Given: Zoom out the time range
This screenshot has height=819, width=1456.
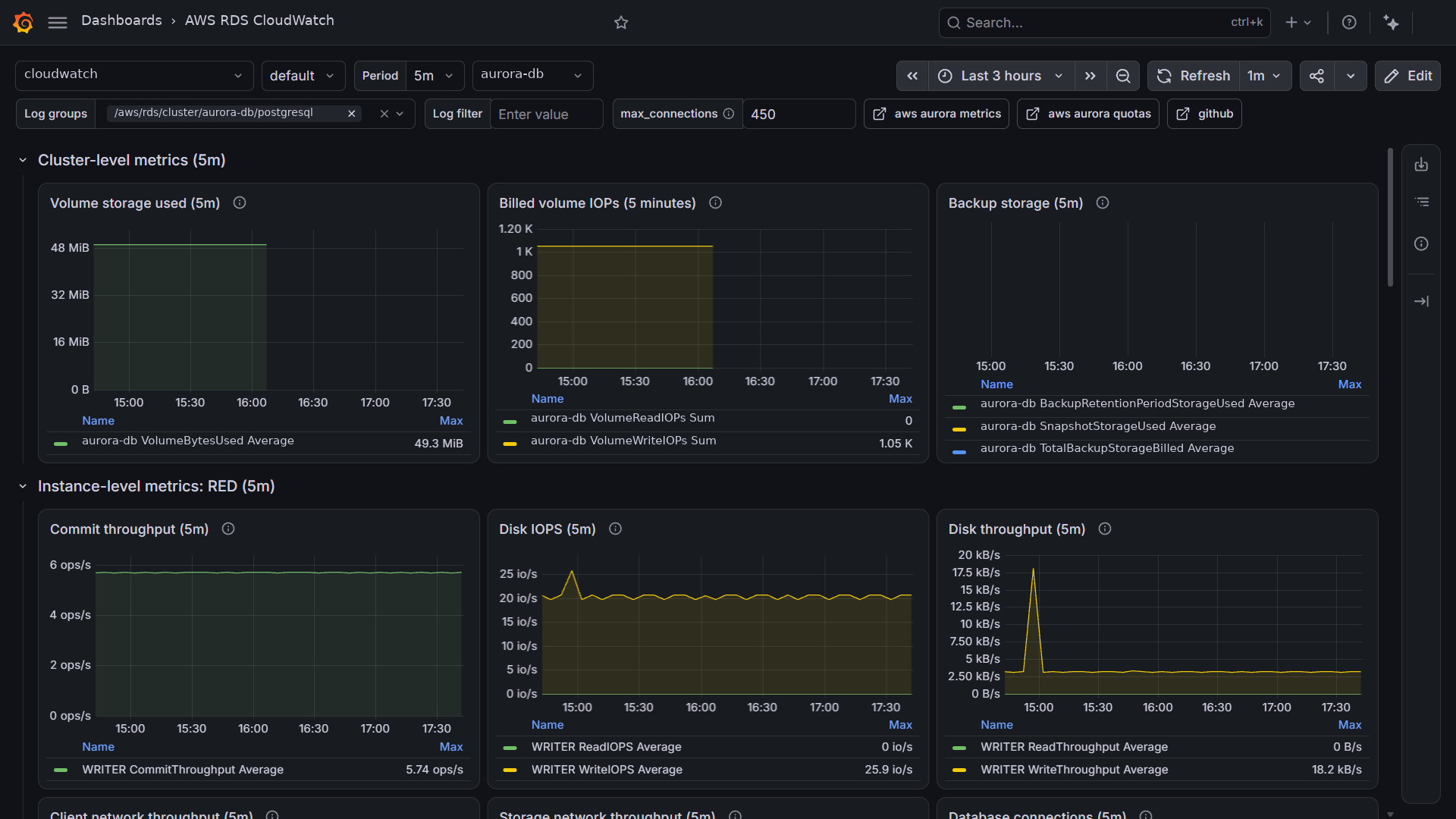Looking at the screenshot, I should click(1123, 76).
